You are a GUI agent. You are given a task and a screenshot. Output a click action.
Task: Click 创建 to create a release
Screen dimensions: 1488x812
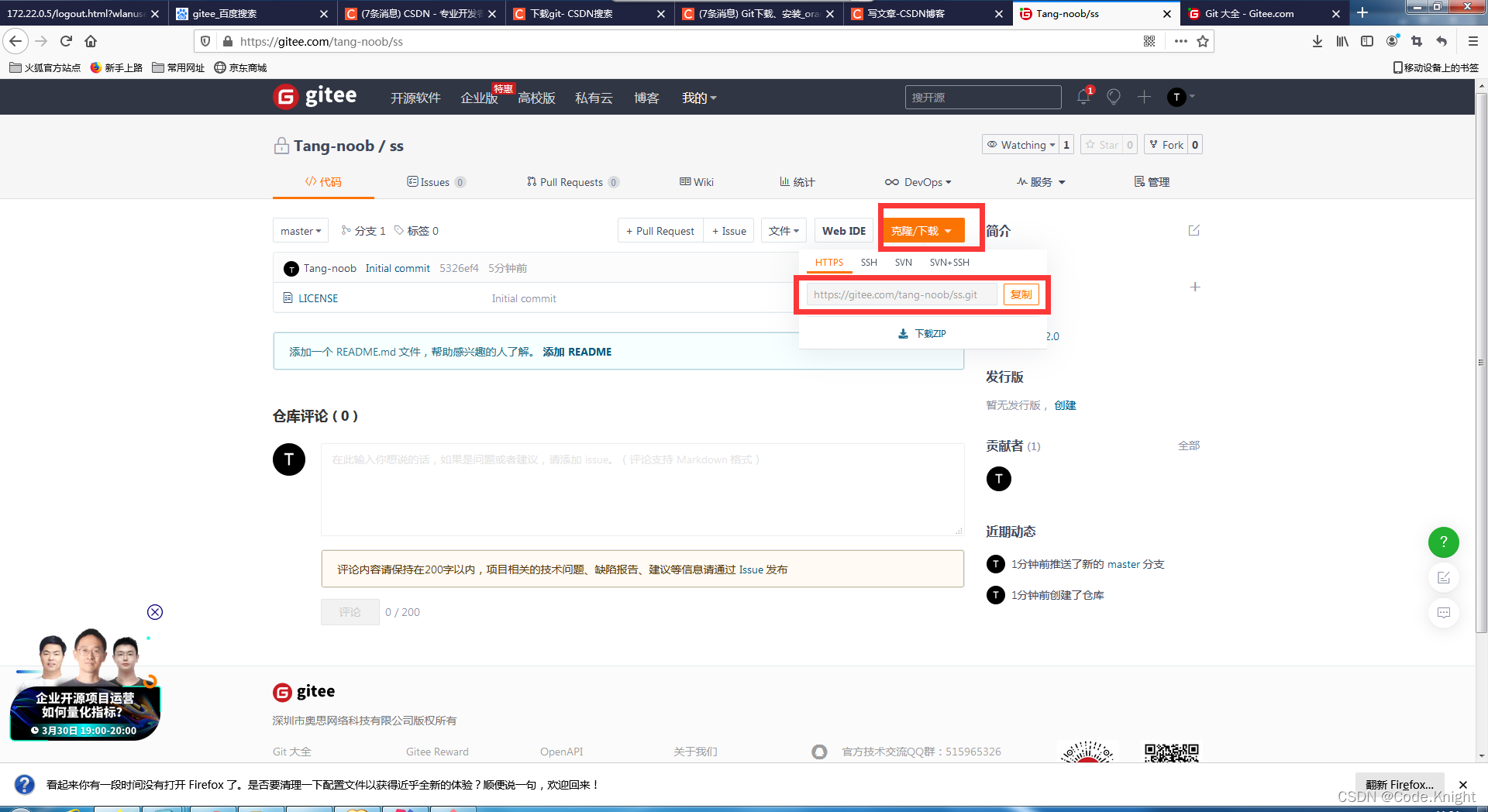click(1065, 405)
